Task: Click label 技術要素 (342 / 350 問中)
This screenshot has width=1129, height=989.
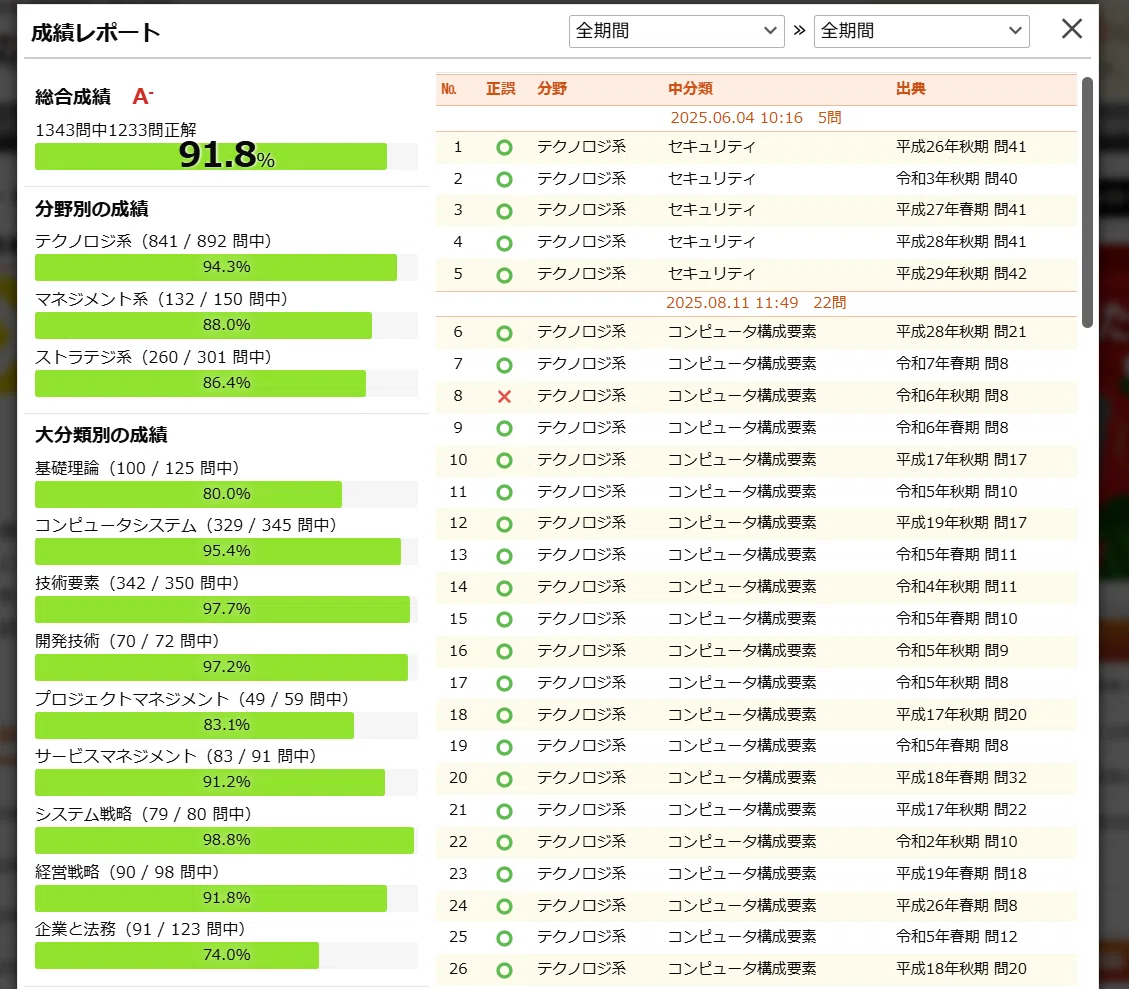Action: click(x=137, y=583)
